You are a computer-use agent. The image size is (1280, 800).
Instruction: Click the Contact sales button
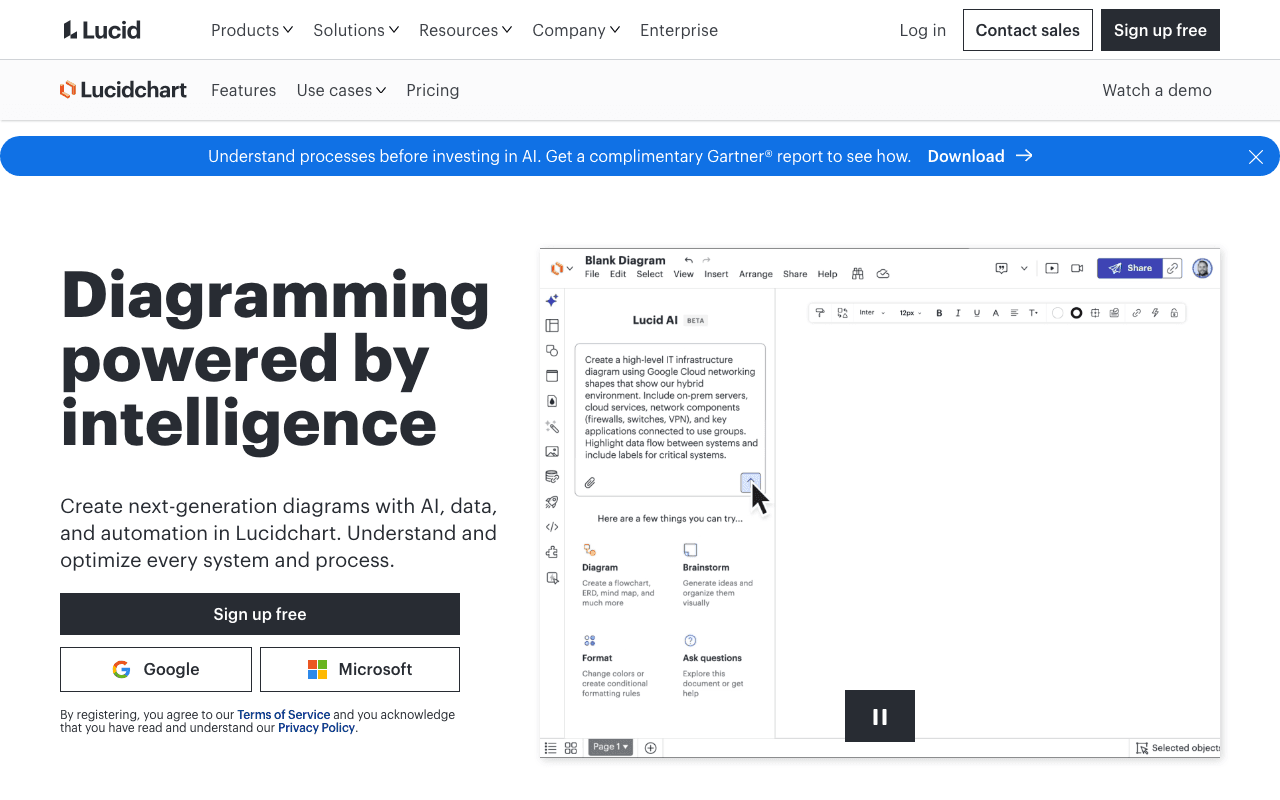(x=1028, y=30)
